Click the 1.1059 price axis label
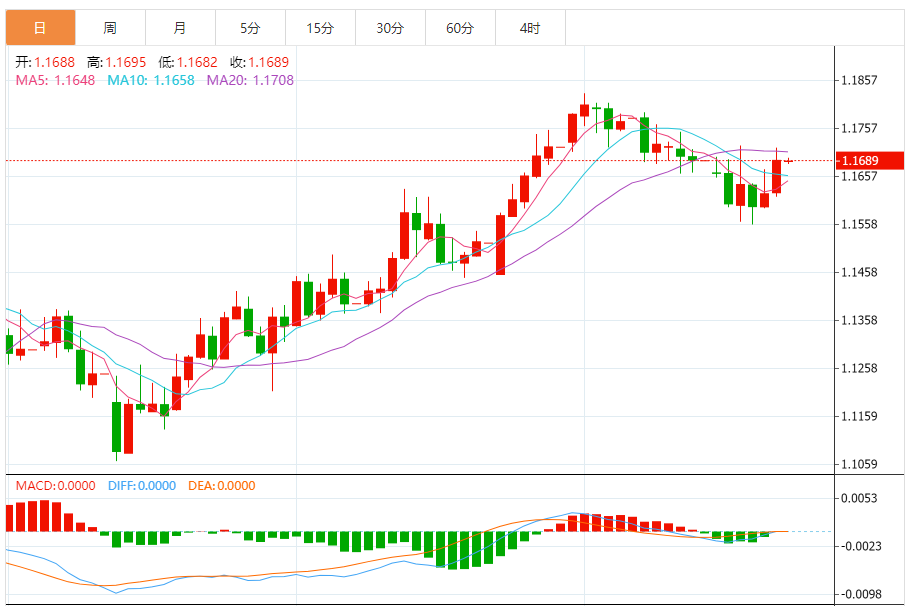 pos(859,464)
